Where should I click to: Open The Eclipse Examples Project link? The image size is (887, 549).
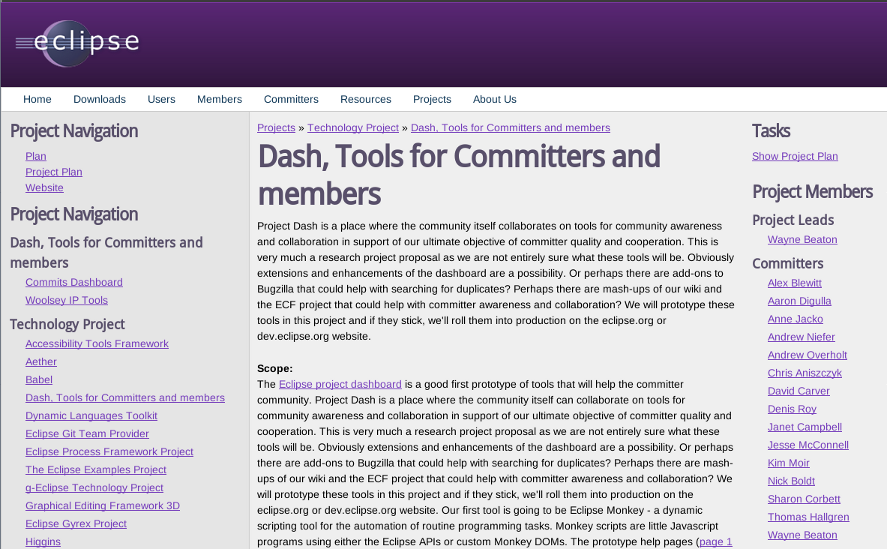[96, 470]
